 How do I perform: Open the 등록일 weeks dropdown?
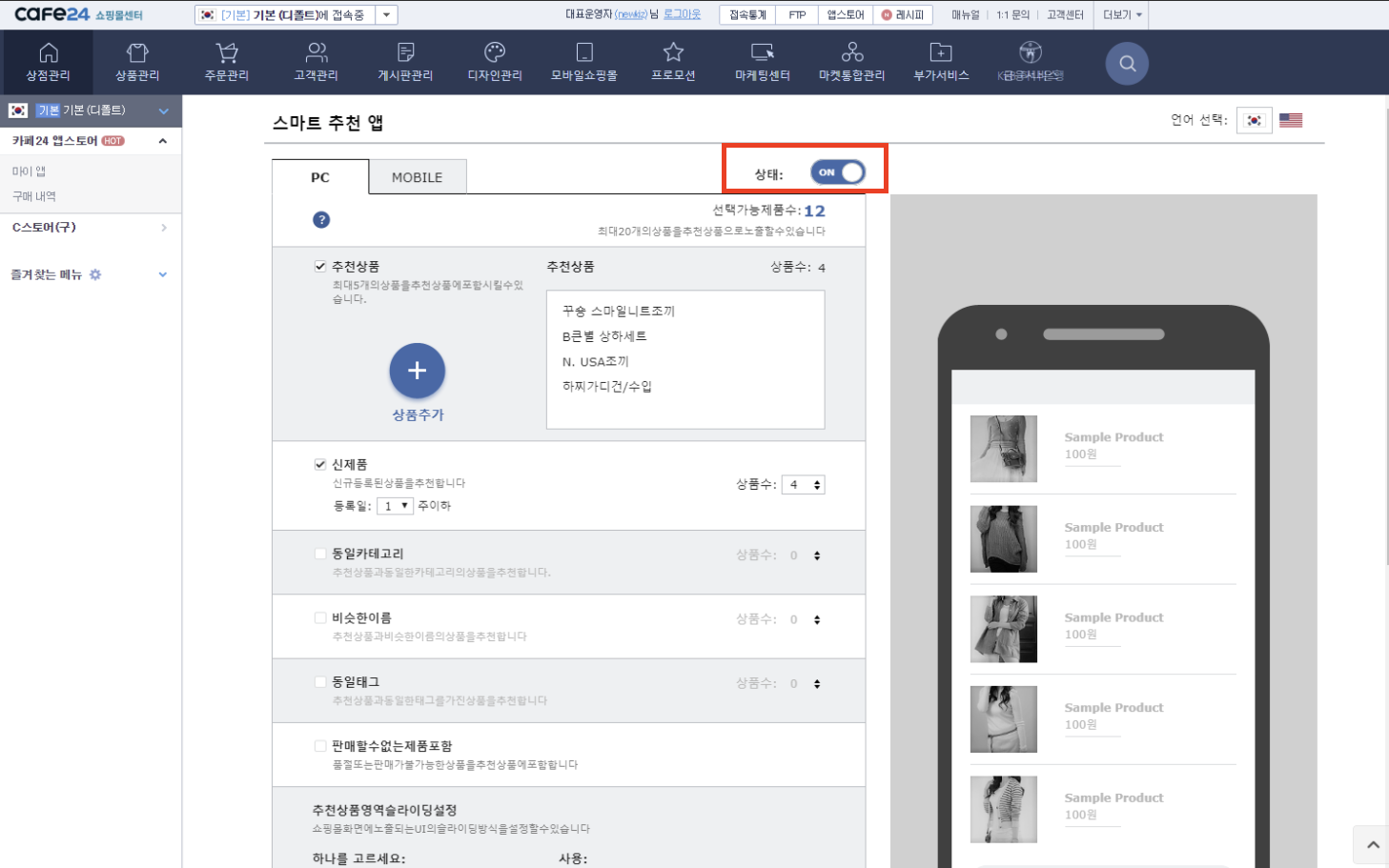(395, 506)
